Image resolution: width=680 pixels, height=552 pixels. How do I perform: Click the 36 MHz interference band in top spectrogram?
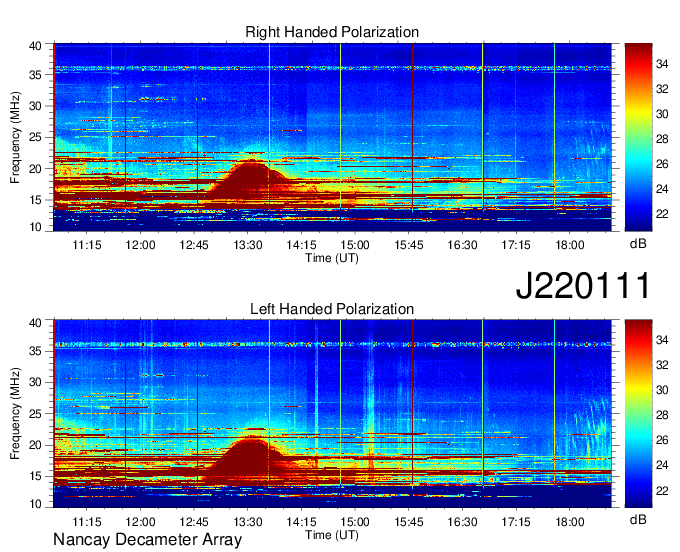click(x=332, y=68)
